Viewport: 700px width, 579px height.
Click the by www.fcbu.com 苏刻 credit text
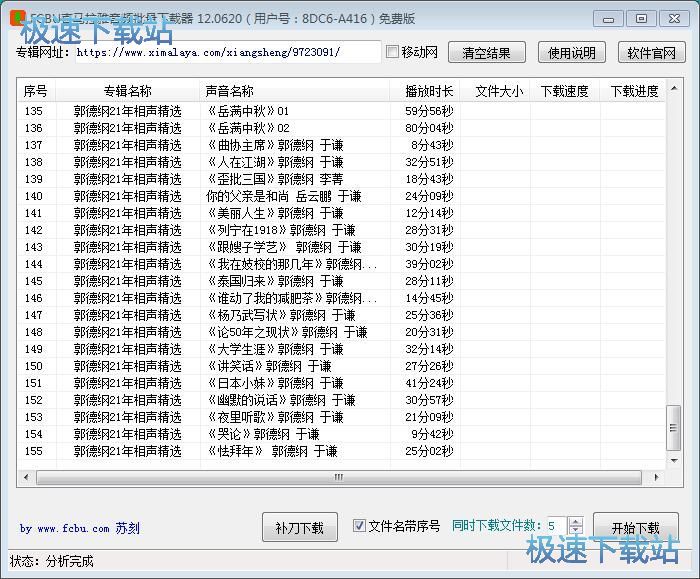click(x=79, y=528)
